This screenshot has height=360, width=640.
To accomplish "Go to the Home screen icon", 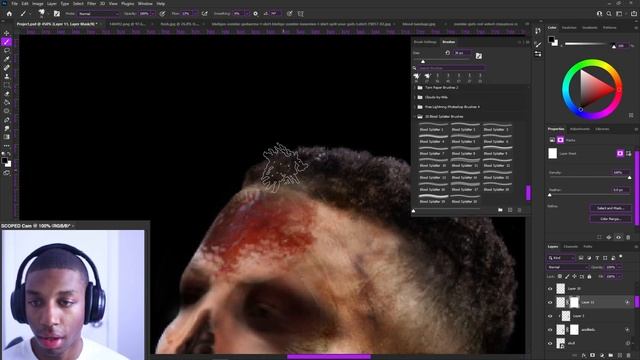I will [9, 13].
